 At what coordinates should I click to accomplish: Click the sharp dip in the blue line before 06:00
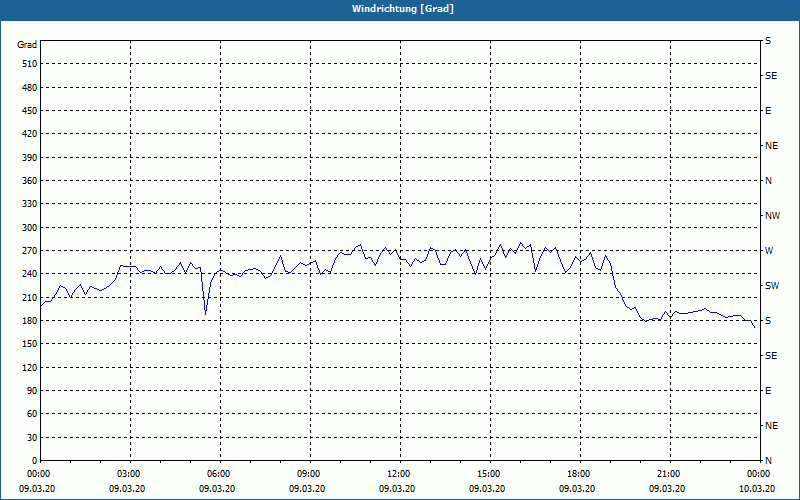[x=206, y=313]
